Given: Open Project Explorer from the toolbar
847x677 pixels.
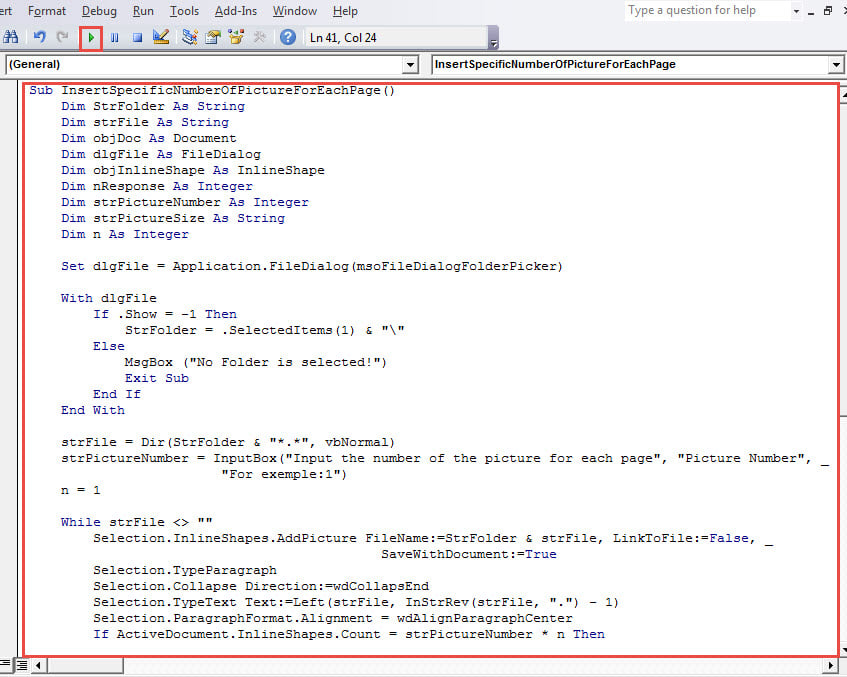Looking at the screenshot, I should 189,38.
